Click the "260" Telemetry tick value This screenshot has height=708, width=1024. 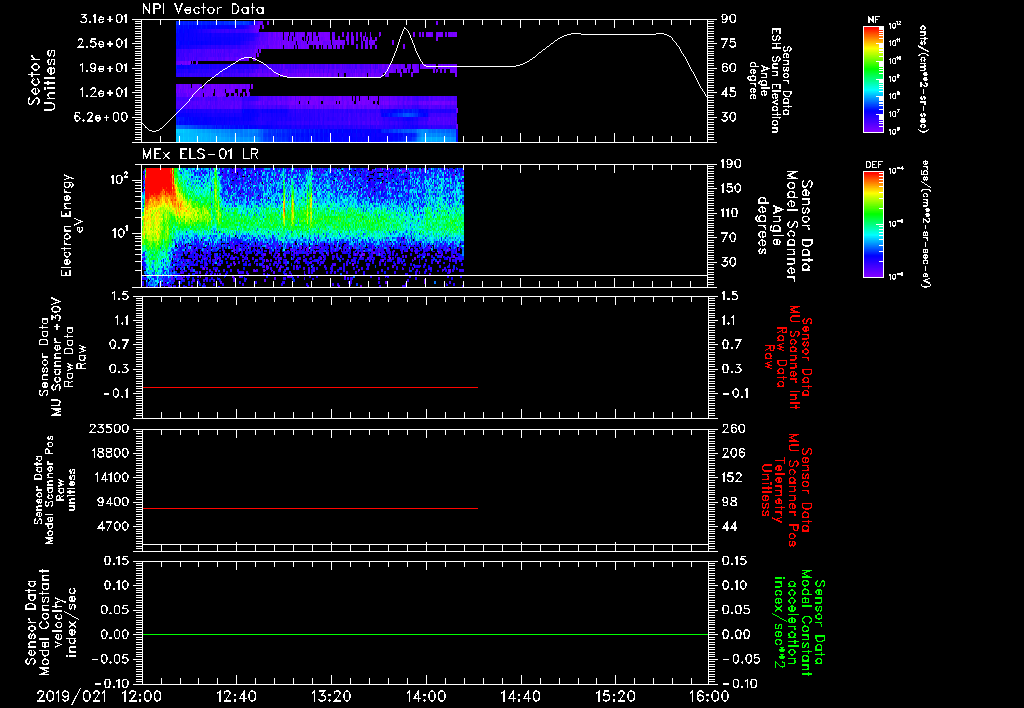tap(733, 429)
